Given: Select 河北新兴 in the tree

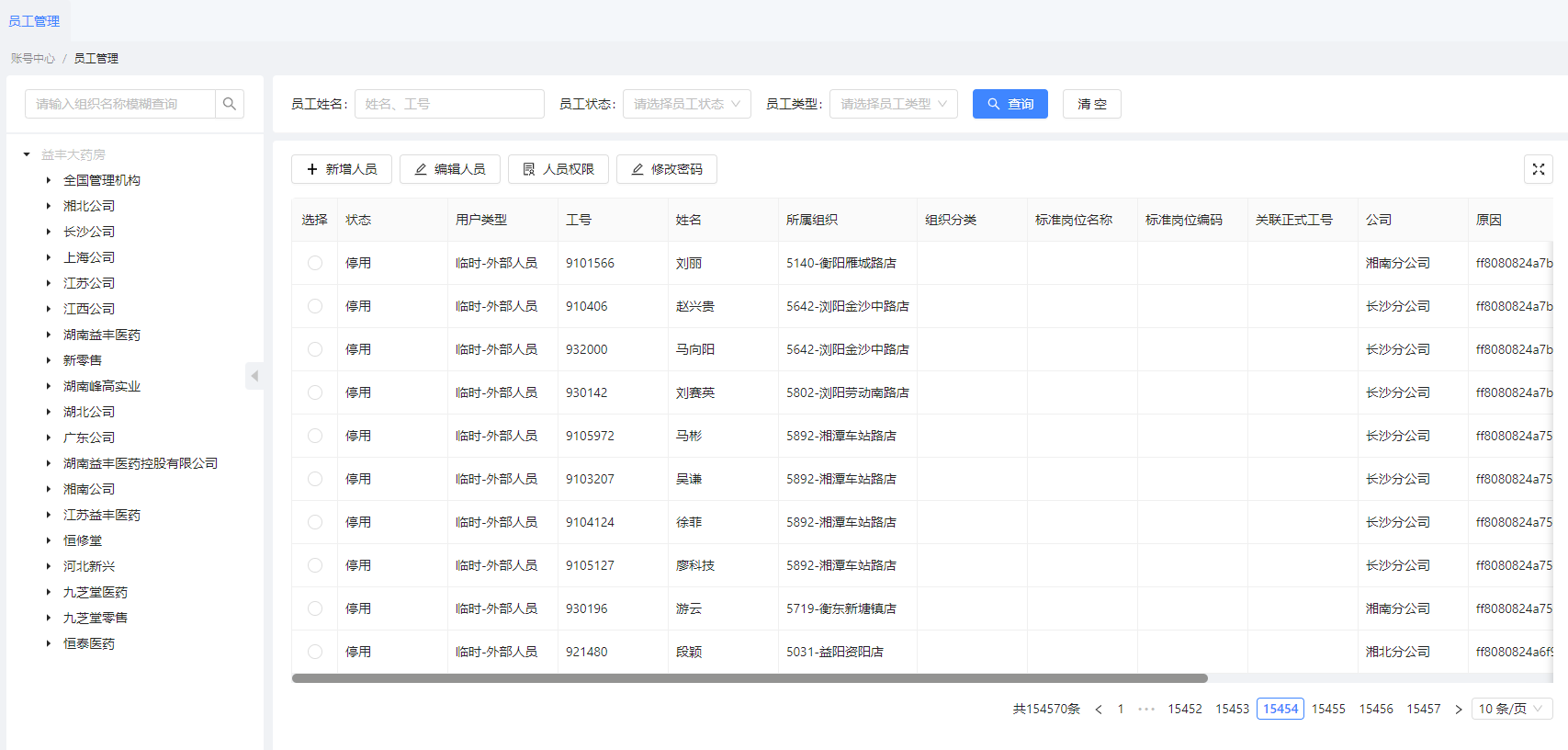Looking at the screenshot, I should [89, 566].
